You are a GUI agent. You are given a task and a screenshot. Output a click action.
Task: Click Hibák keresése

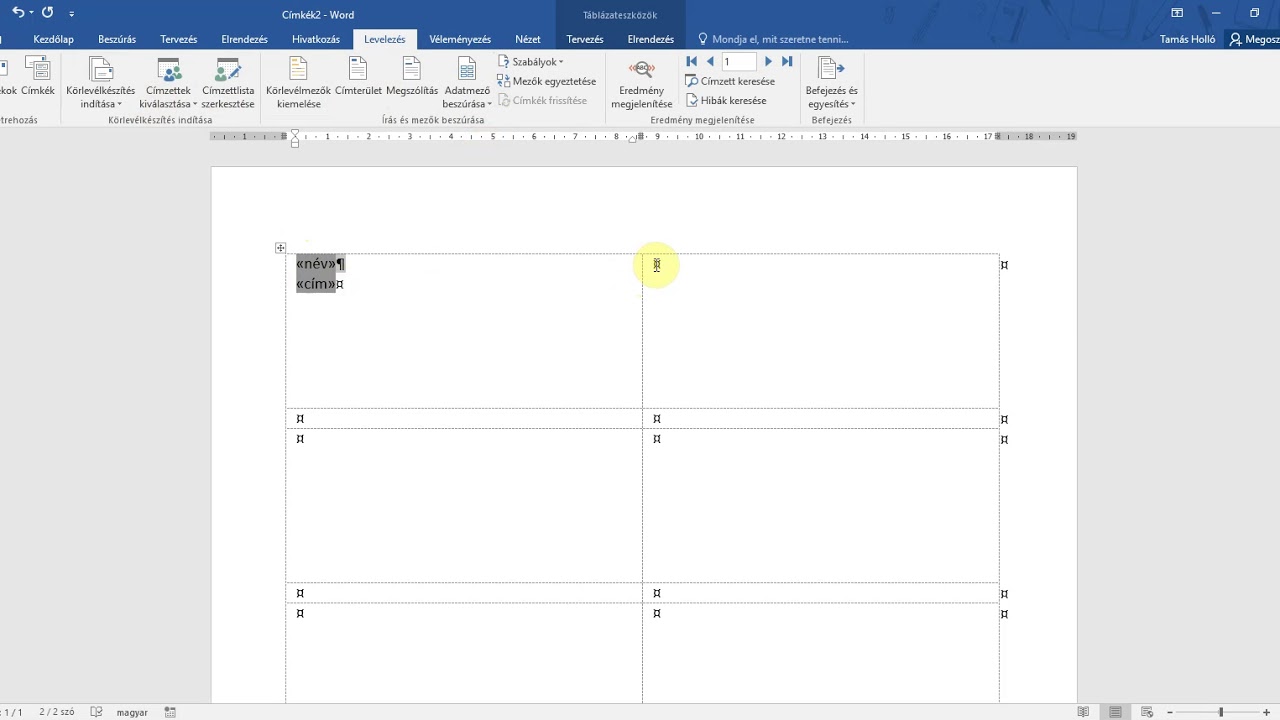click(x=726, y=100)
